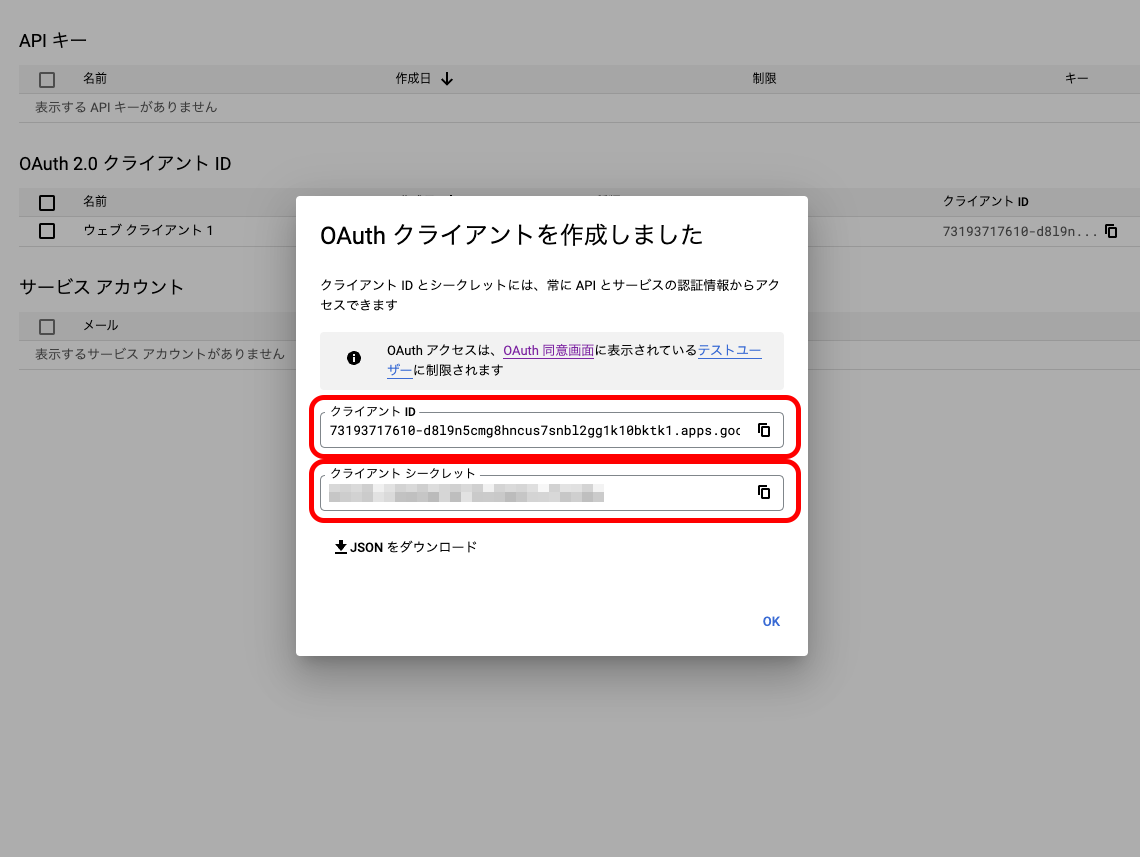Copy client ID in the table row

pos(1110,231)
